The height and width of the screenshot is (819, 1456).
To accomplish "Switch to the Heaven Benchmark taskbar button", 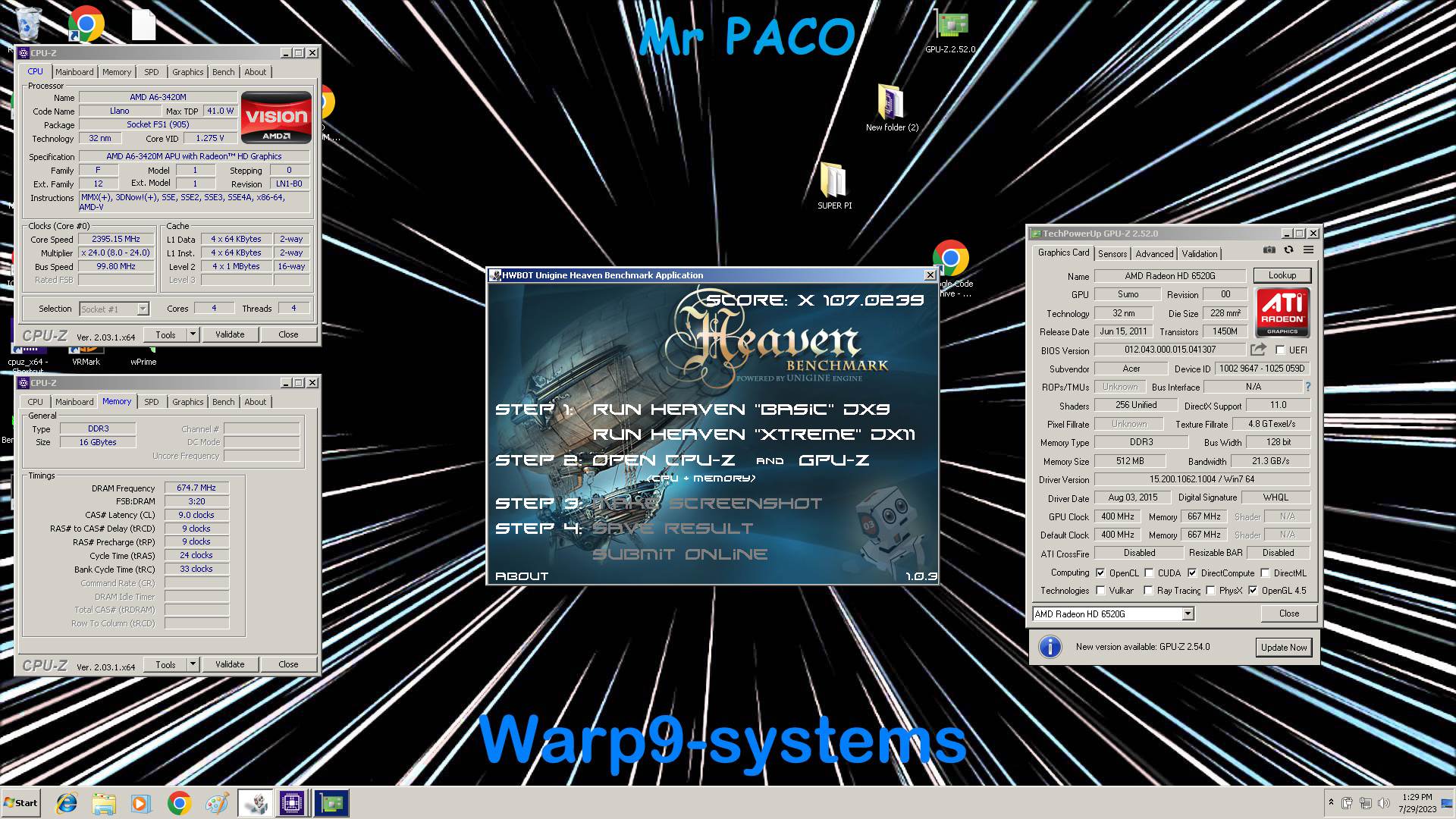I will [x=256, y=803].
